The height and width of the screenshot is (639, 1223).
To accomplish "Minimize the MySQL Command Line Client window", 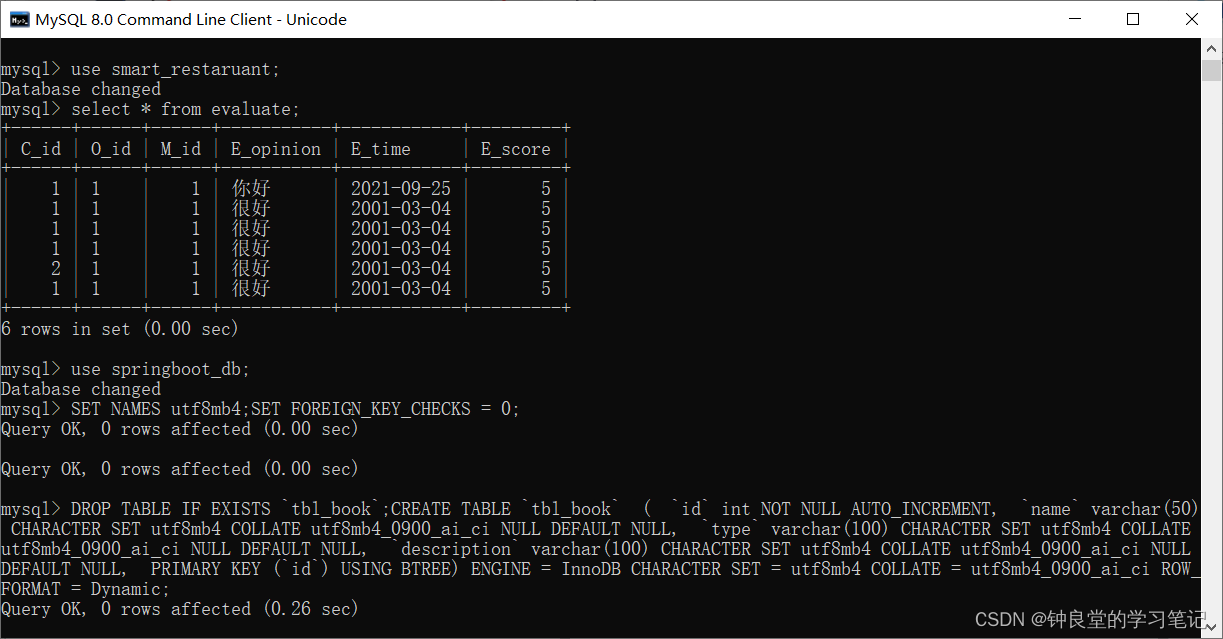I will [1074, 19].
